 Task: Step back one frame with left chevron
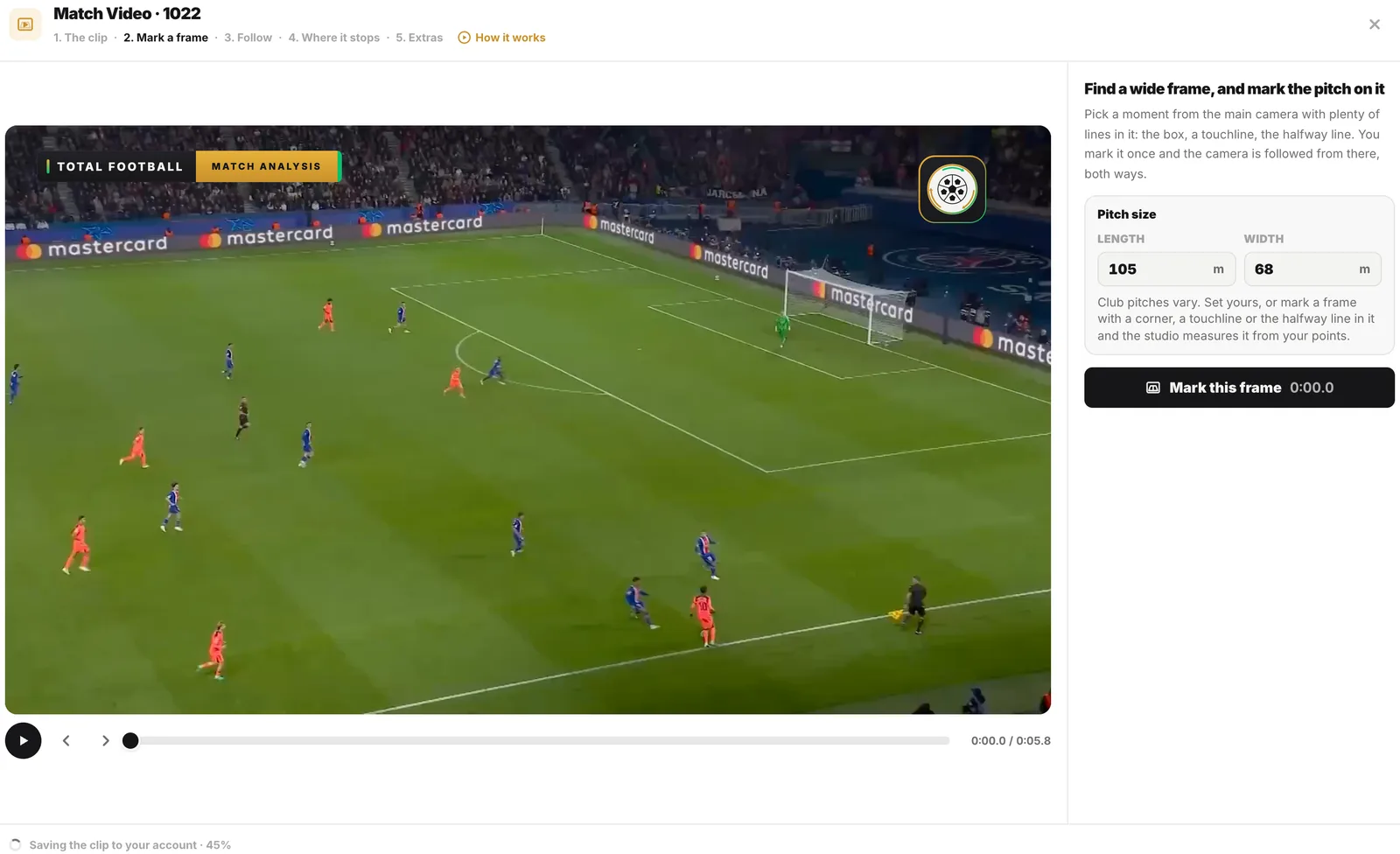coord(66,740)
